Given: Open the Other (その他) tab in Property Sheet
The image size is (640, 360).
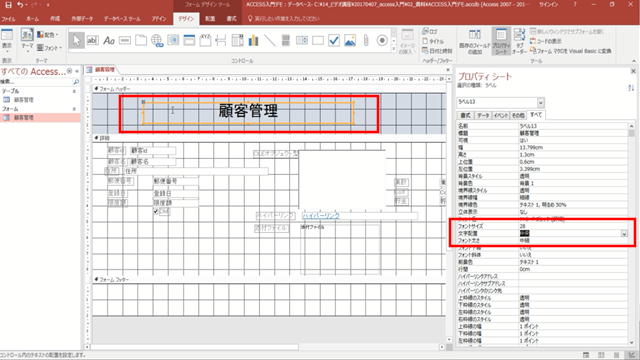Looking at the screenshot, I should [x=518, y=116].
